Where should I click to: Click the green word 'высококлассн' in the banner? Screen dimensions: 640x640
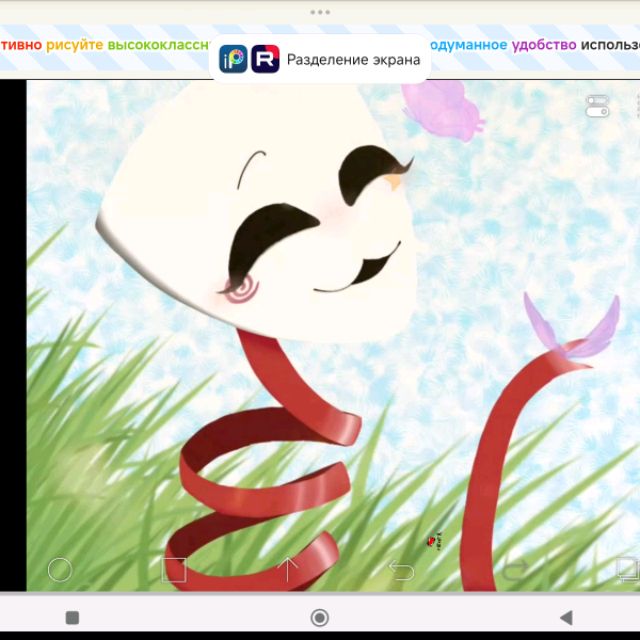(159, 45)
